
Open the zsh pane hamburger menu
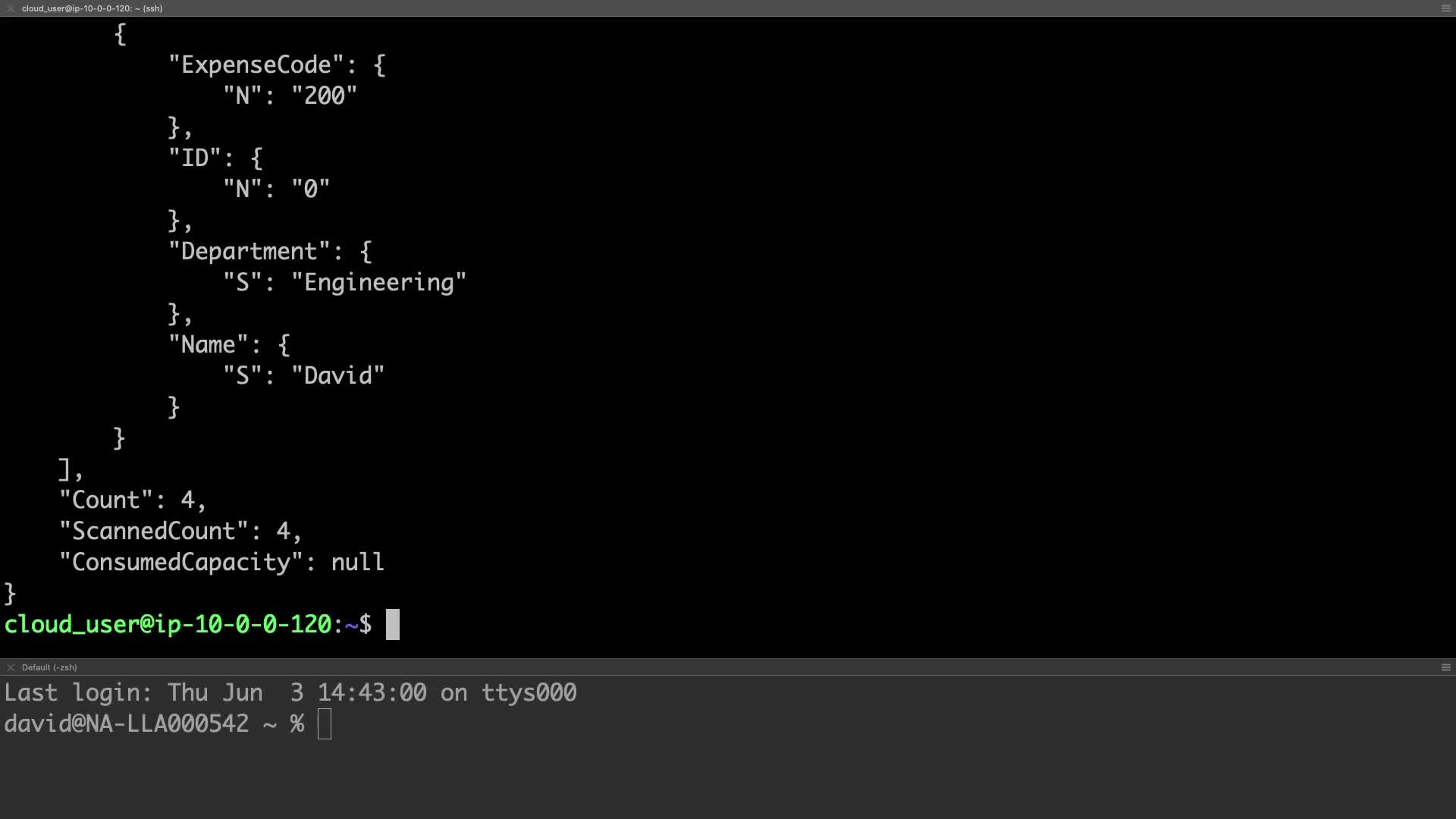point(1445,667)
